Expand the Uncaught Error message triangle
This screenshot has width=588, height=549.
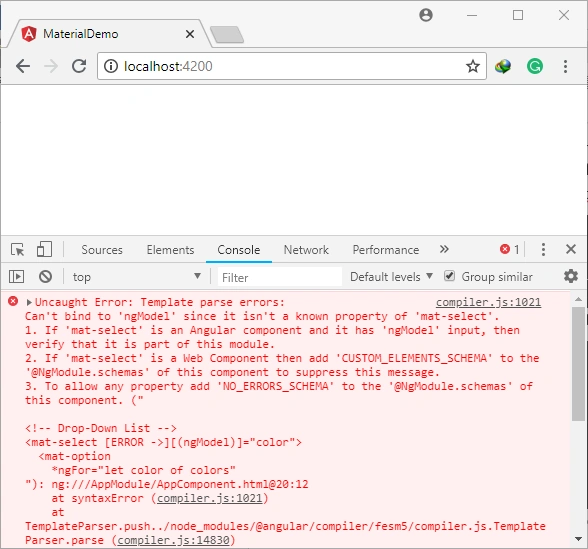click(x=29, y=302)
